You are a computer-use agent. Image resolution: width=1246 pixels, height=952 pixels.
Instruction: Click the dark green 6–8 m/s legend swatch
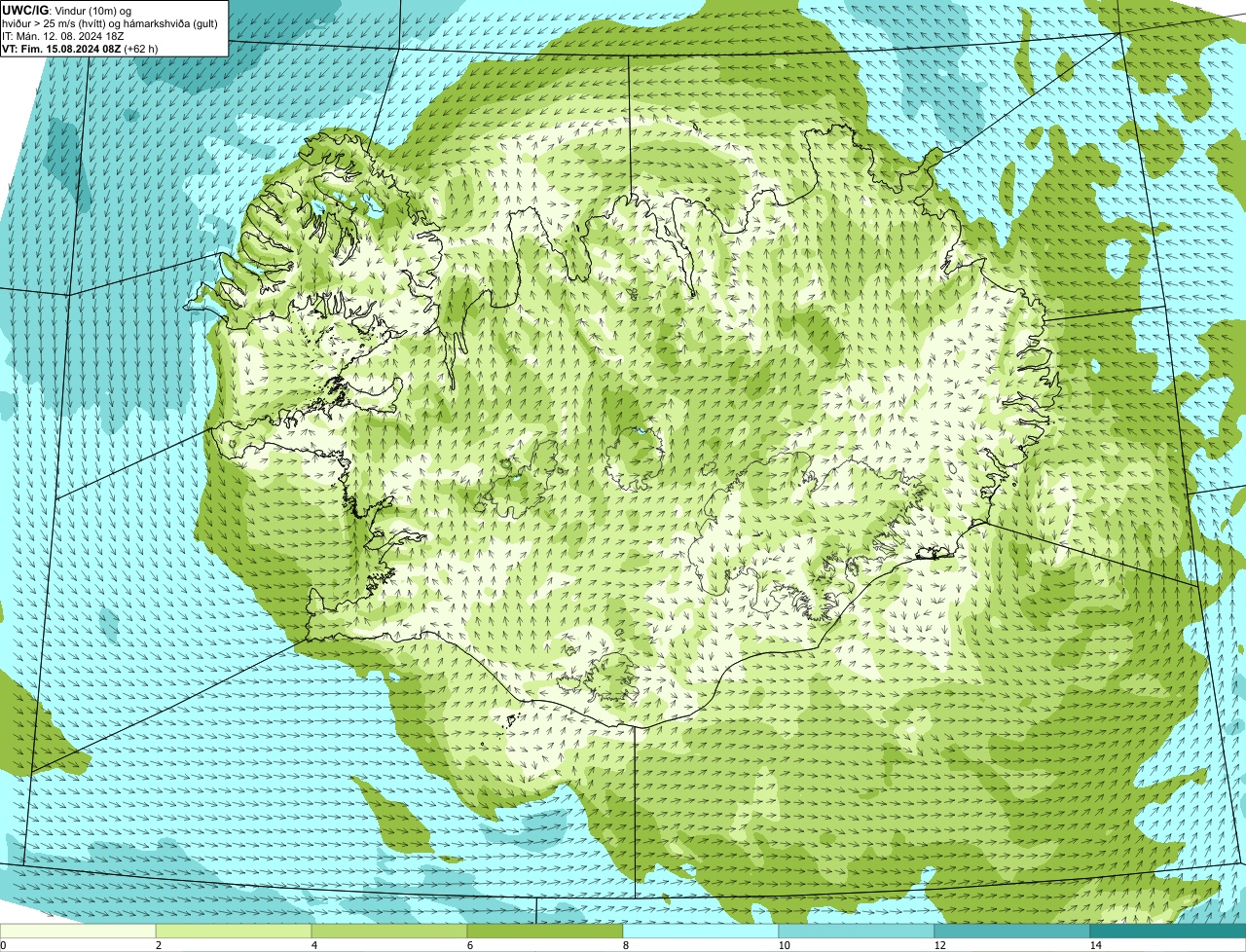(x=545, y=932)
